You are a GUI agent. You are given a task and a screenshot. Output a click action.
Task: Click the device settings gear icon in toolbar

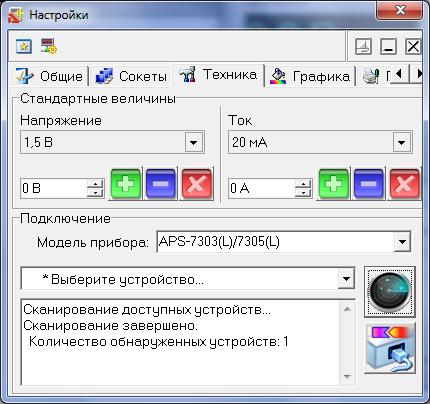click(x=49, y=46)
